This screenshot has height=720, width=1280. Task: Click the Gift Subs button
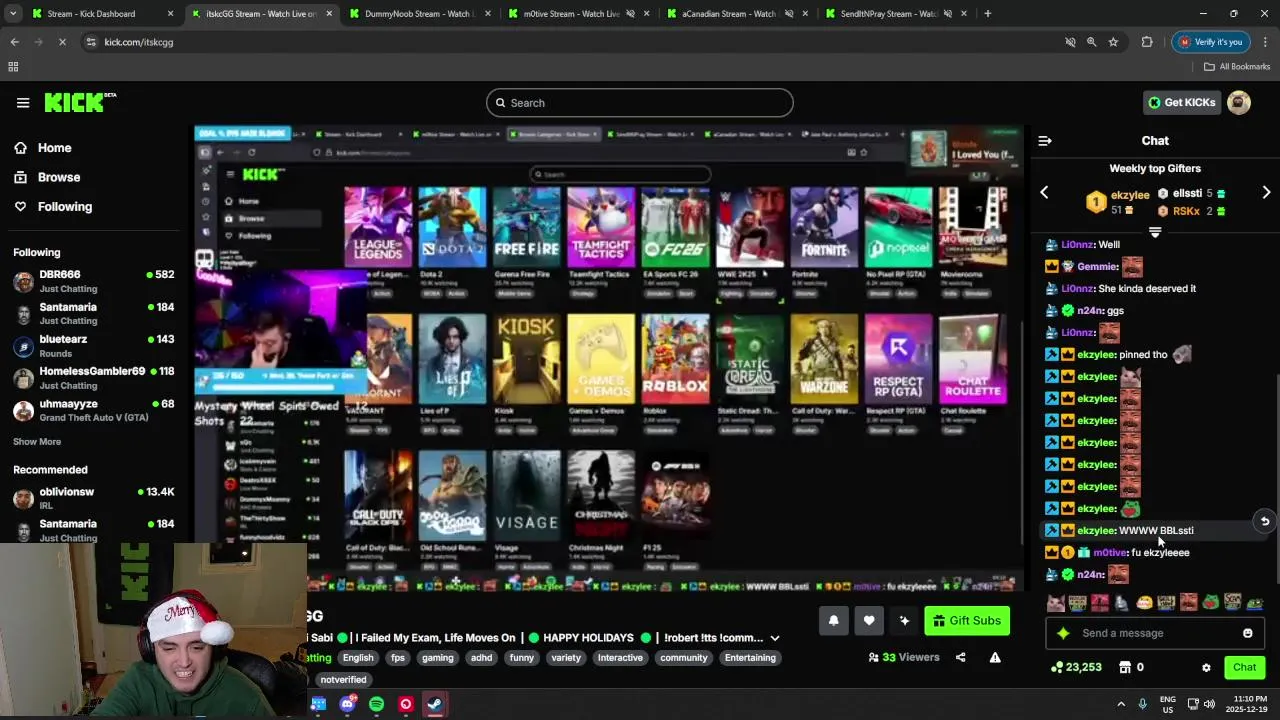(x=966, y=621)
